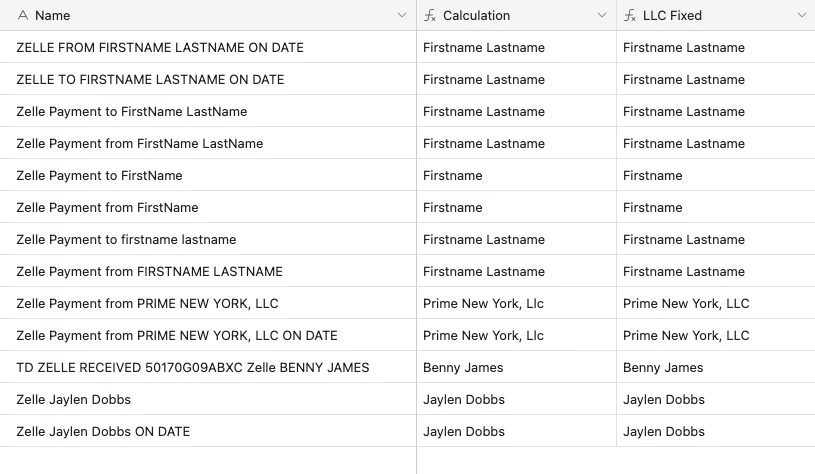This screenshot has width=815, height=474.
Task: Click the TD ZELLE RECEIVED 50170G09ABXC name cell
Action: click(x=208, y=367)
